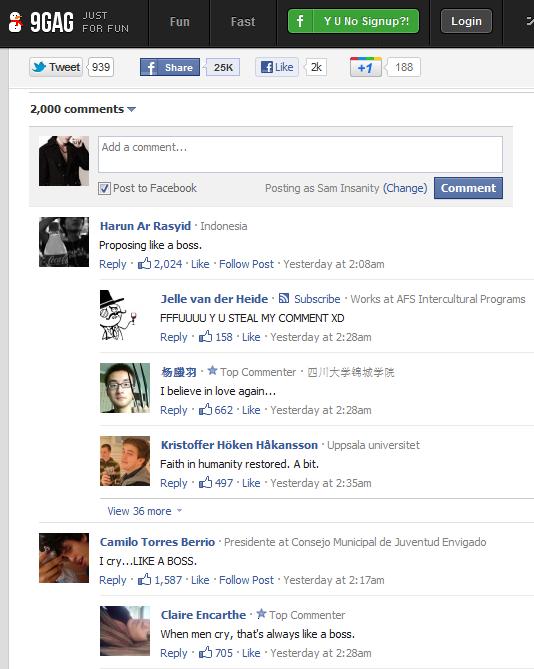Image resolution: width=534 pixels, height=669 pixels.
Task: Click thumbs-up icon on Camilo Torres Berrio's comment
Action: click(x=145, y=579)
